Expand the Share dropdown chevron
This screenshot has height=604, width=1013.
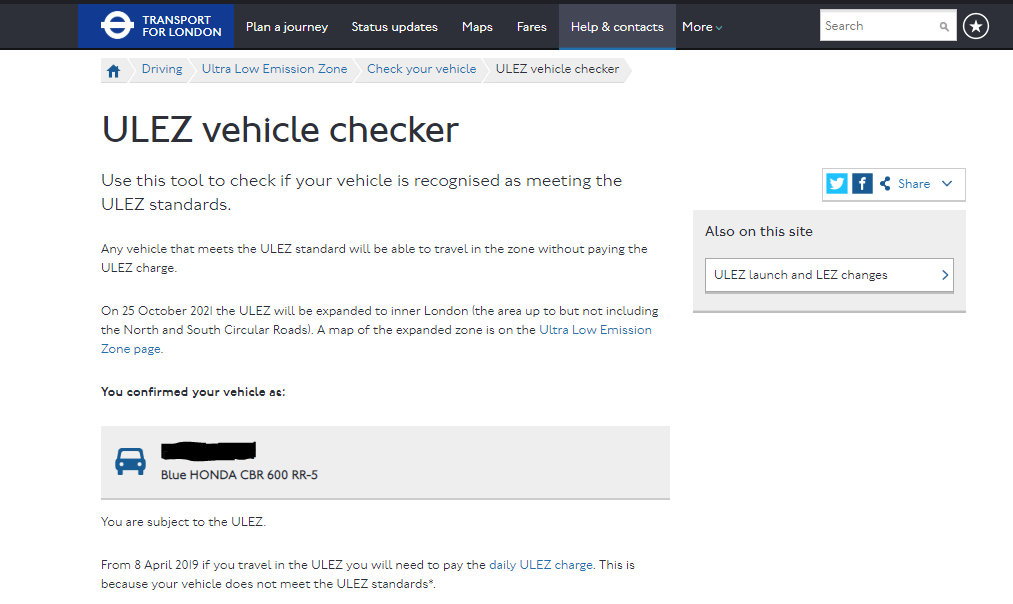click(x=947, y=184)
